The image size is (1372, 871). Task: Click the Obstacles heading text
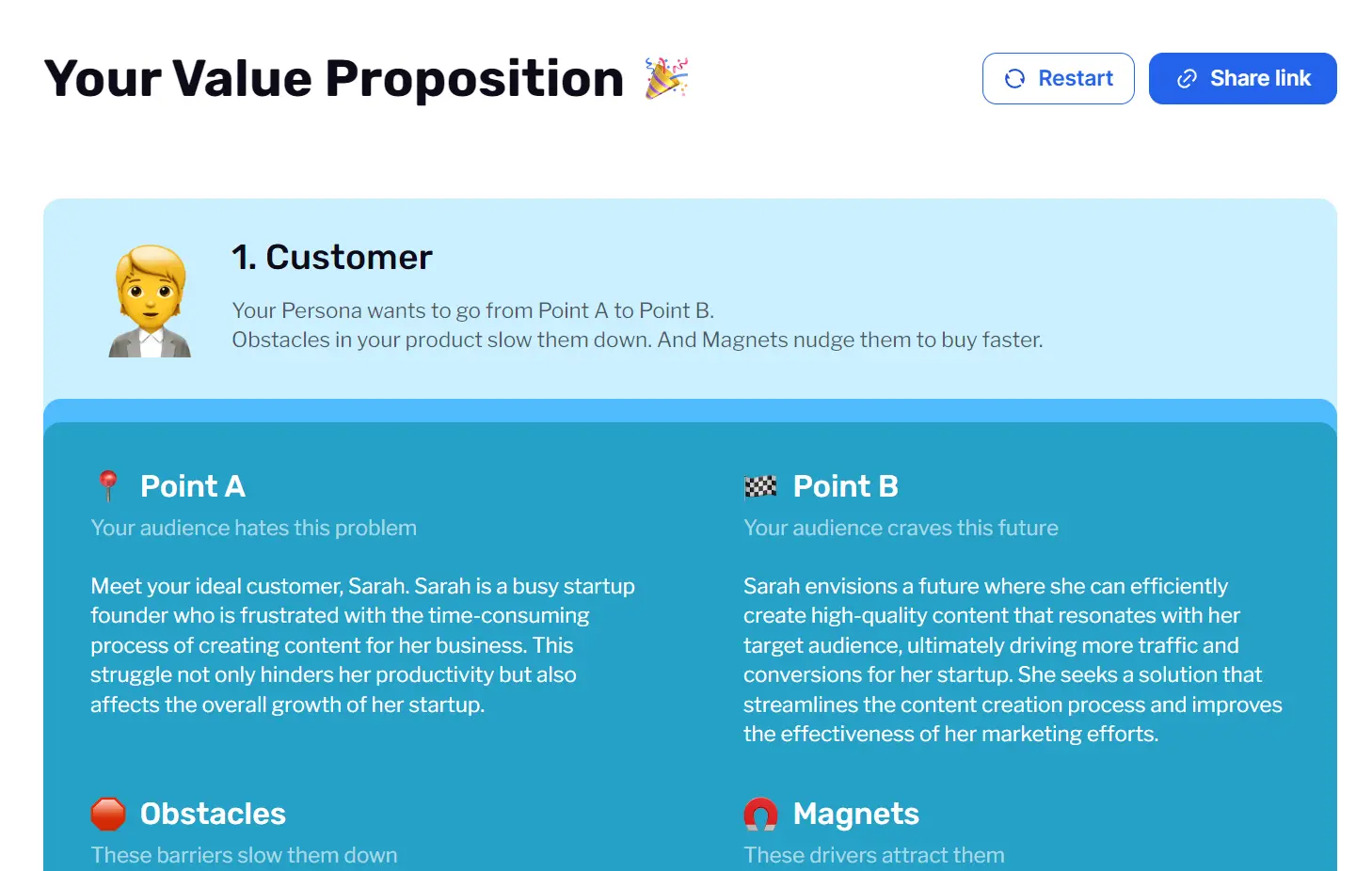pos(213,813)
